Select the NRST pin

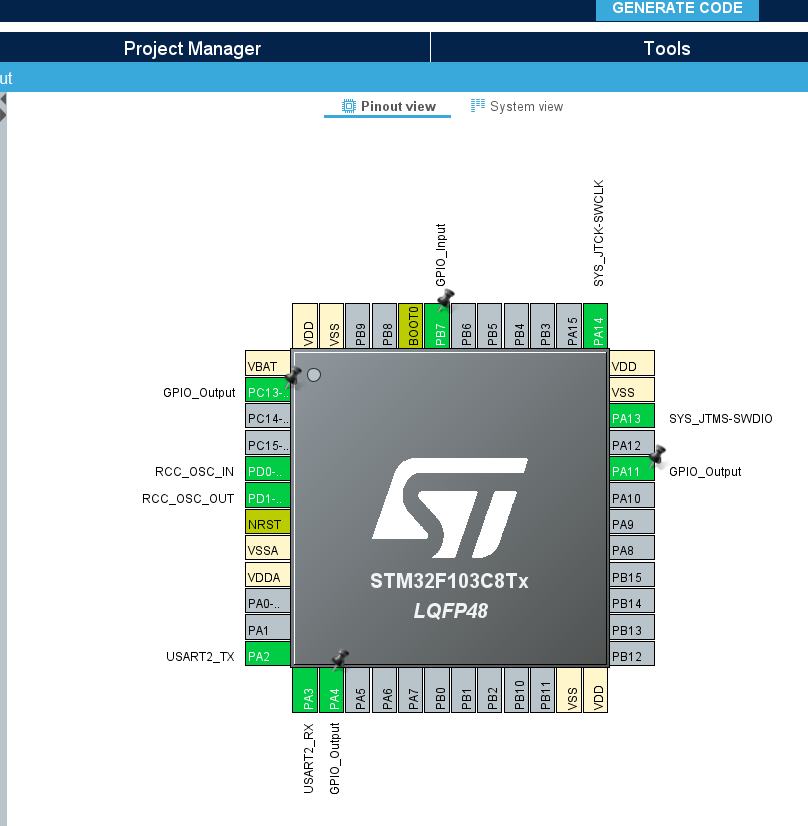coord(268,524)
